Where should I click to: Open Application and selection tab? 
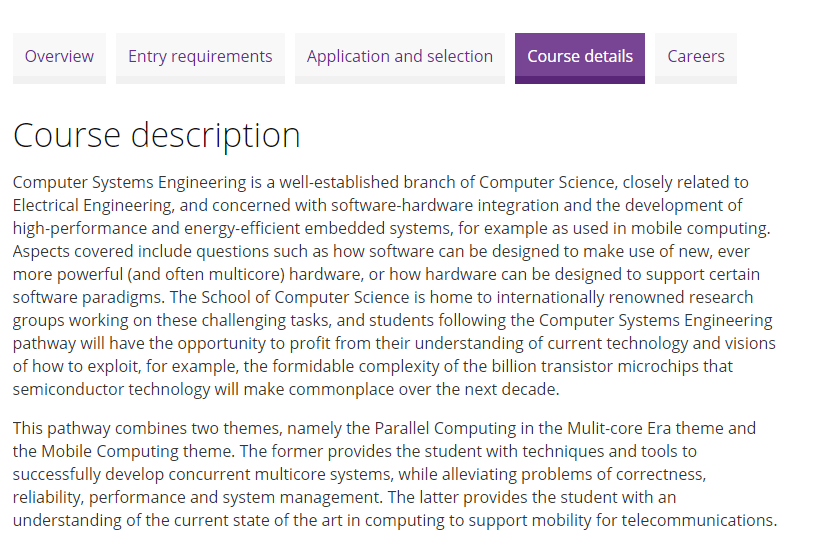tap(400, 57)
